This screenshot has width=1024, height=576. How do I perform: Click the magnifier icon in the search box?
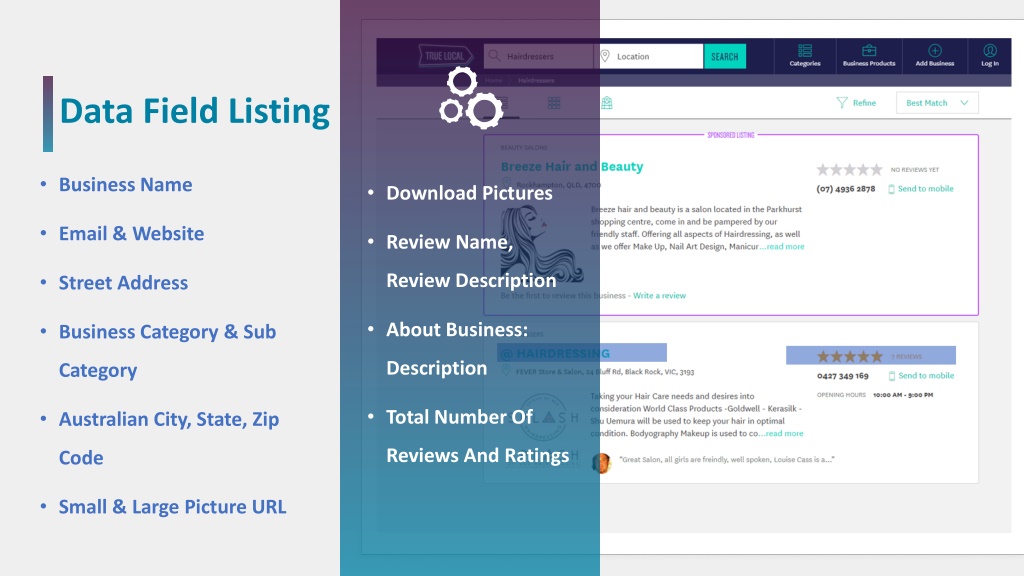(x=494, y=56)
